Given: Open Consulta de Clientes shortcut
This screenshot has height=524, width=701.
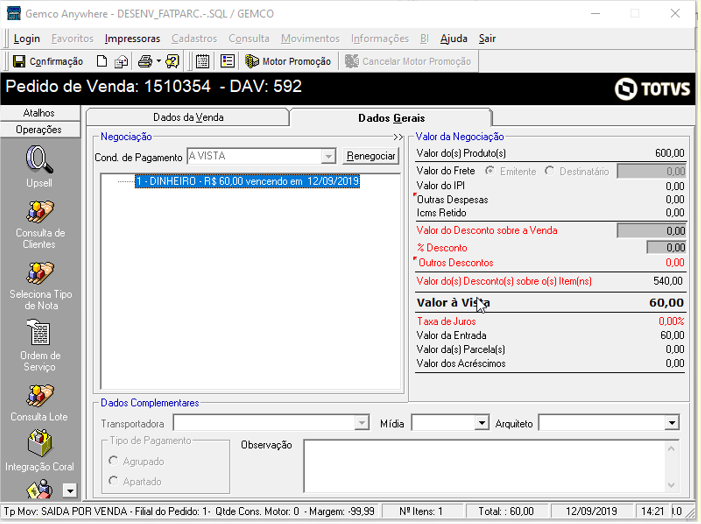Looking at the screenshot, I should tap(39, 224).
